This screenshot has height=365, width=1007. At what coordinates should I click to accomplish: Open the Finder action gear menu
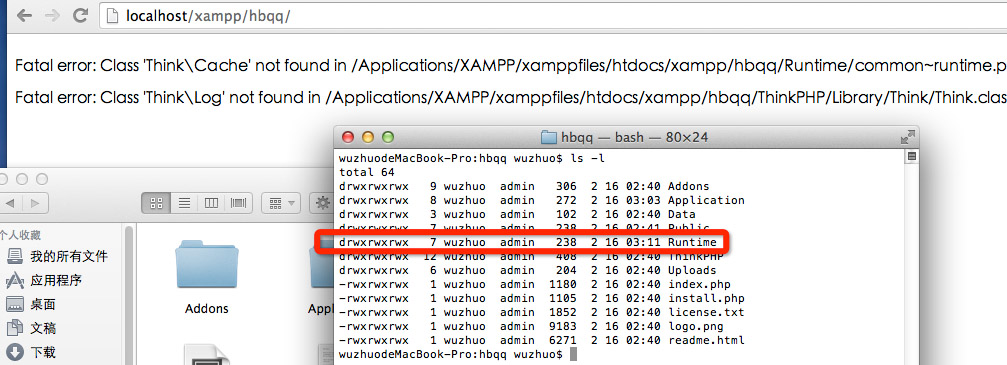coord(321,203)
